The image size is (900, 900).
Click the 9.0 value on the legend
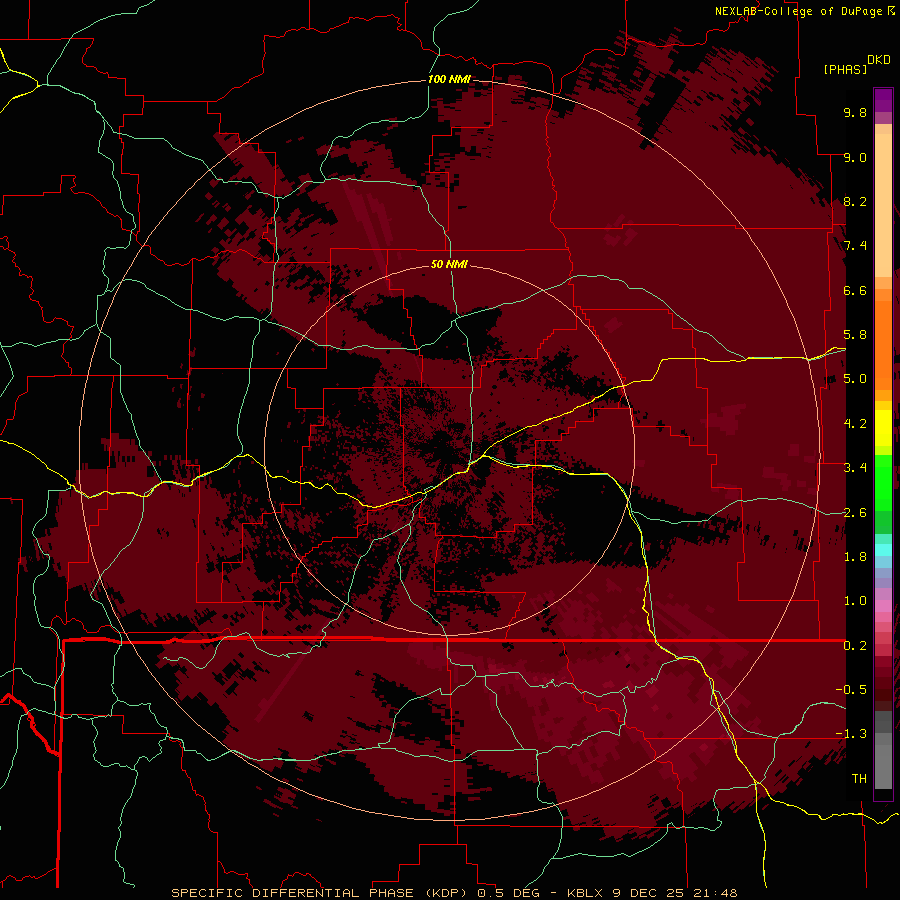pos(855,157)
